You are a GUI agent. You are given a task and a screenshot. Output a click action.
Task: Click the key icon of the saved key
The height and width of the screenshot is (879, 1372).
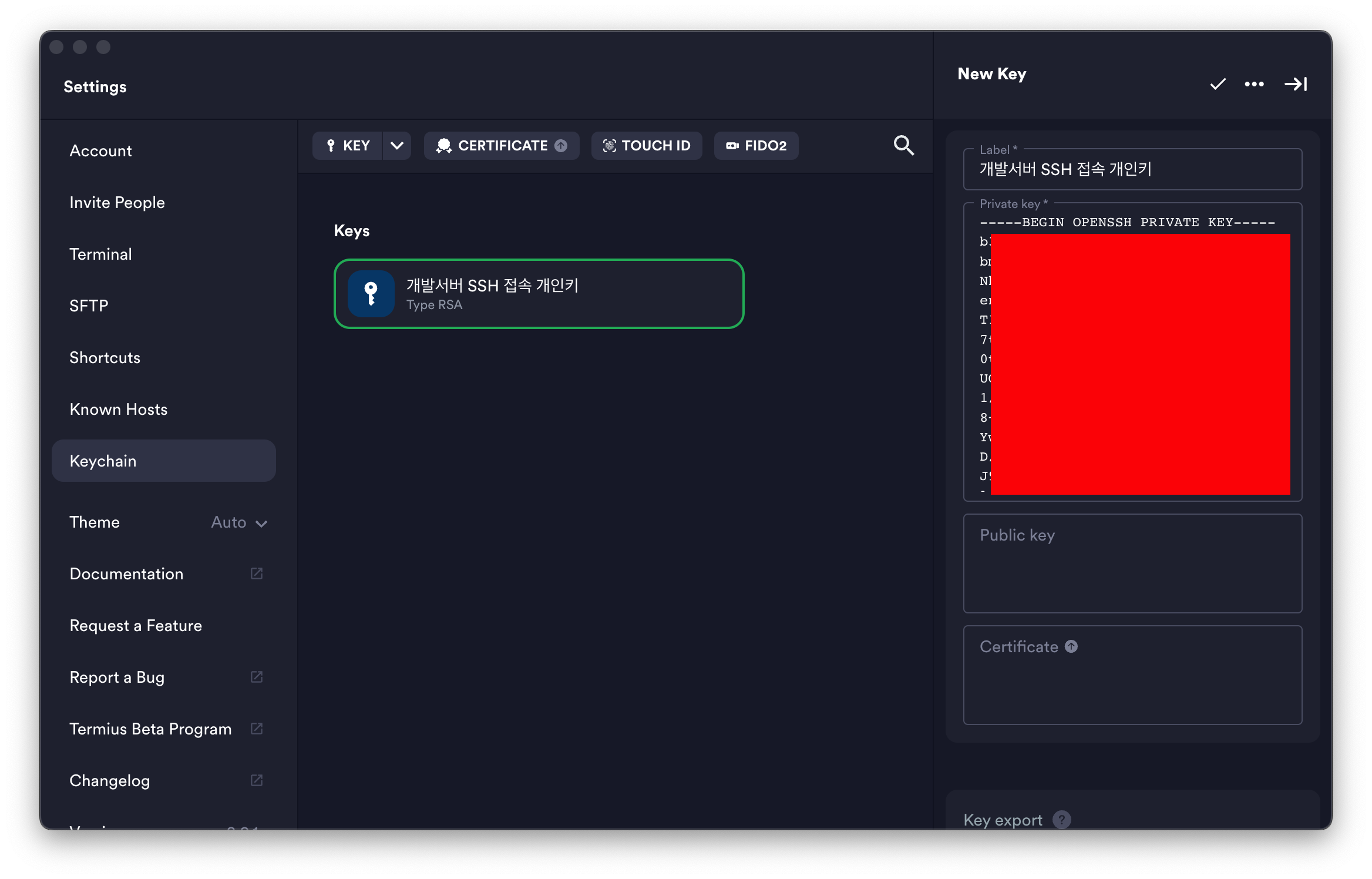[371, 293]
